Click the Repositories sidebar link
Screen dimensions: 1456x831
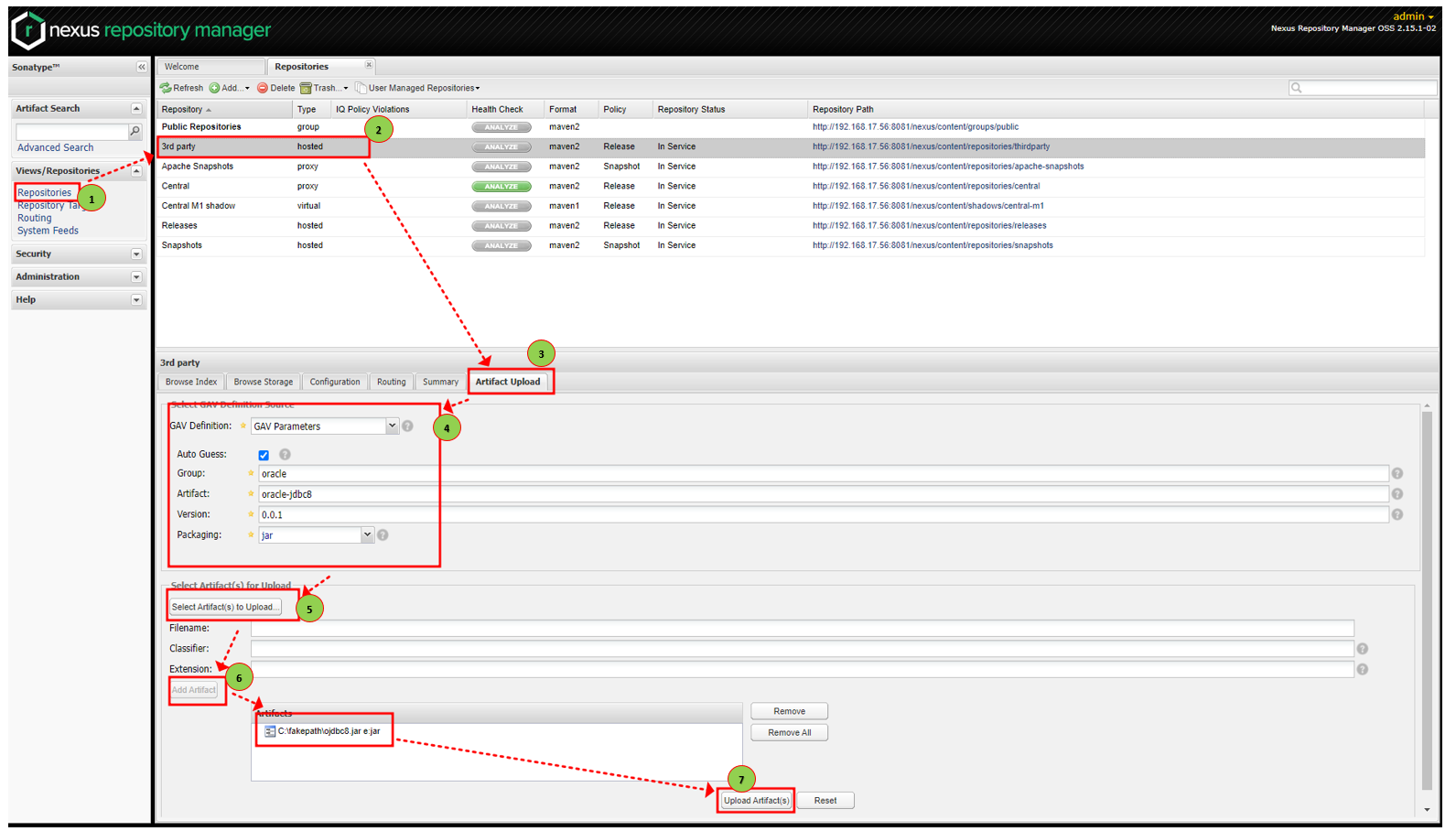pyautogui.click(x=44, y=193)
